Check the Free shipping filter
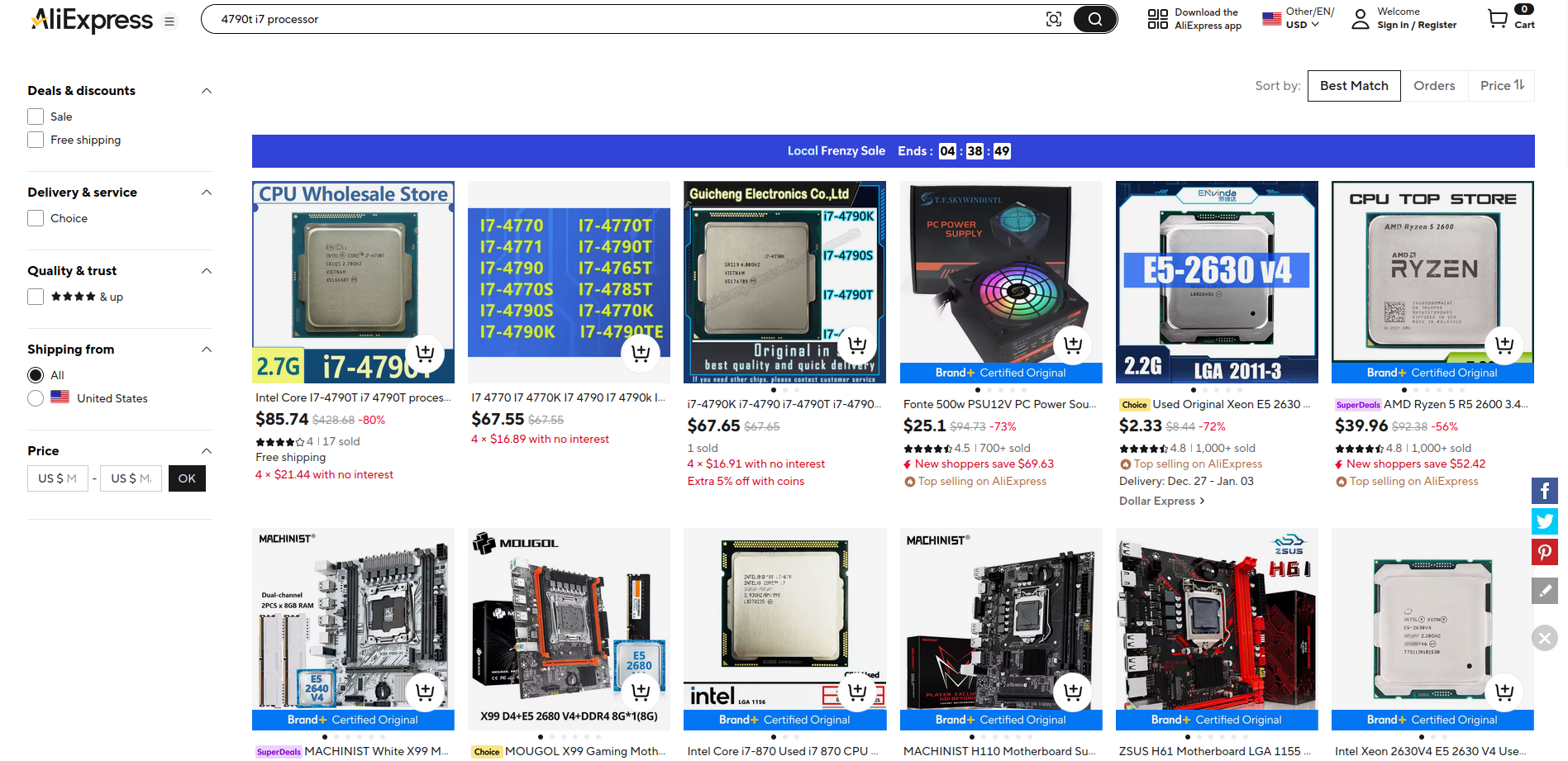The height and width of the screenshot is (761, 1568). [x=36, y=140]
